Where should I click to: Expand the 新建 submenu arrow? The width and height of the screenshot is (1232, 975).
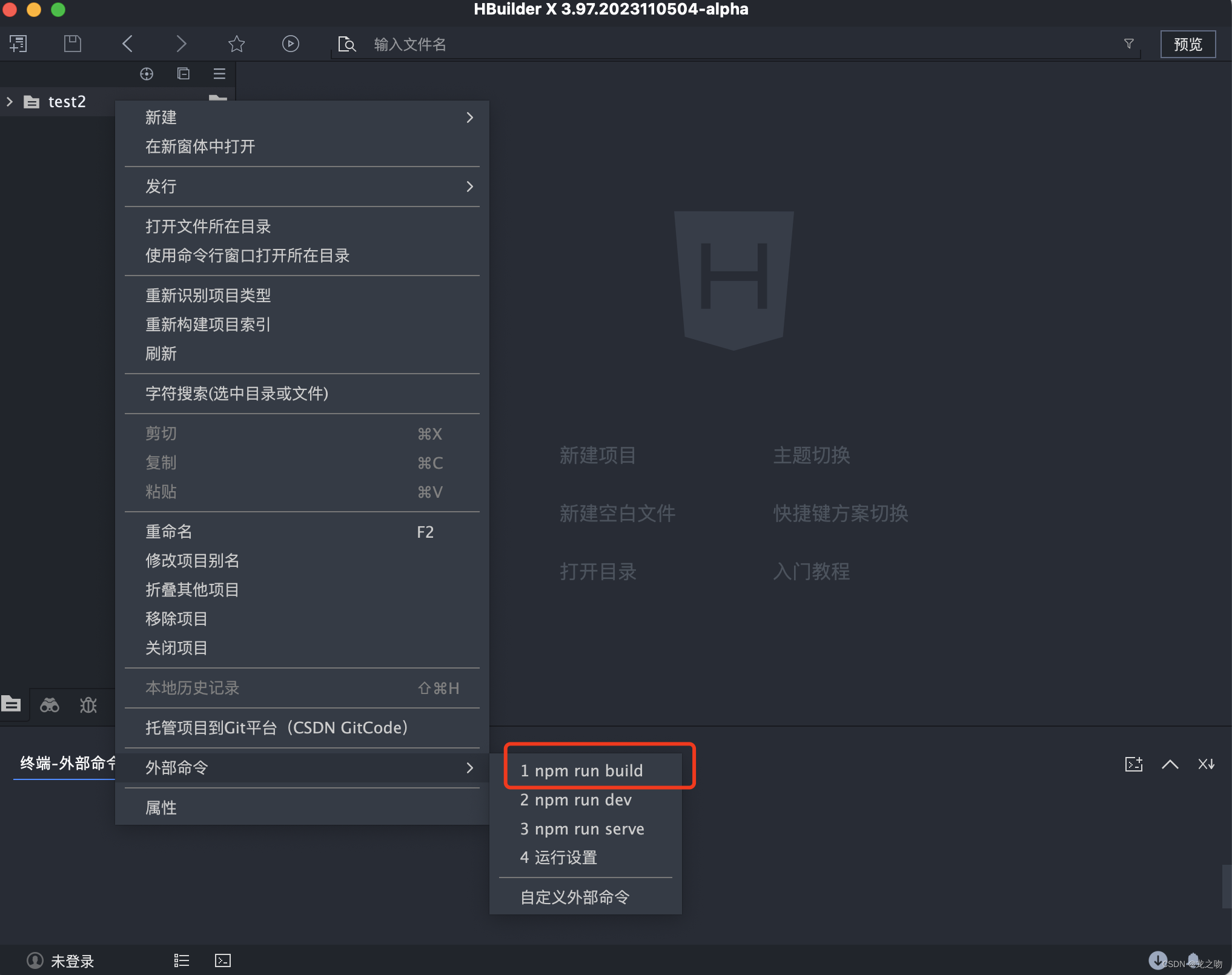tap(470, 117)
